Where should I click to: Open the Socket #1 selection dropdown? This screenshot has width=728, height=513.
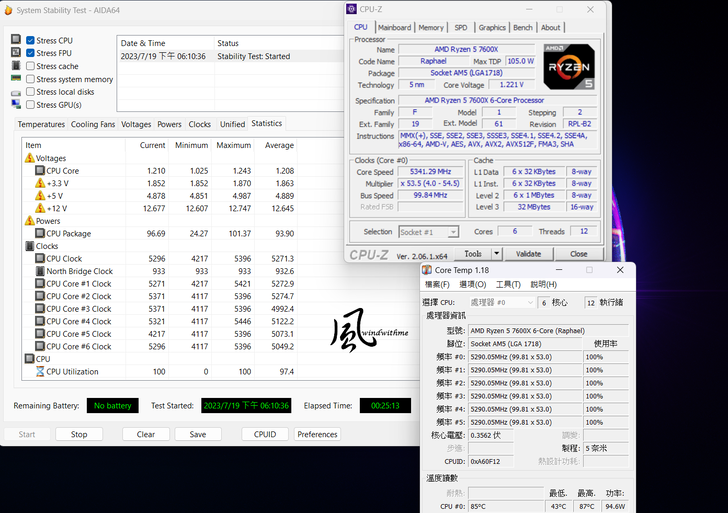point(427,232)
